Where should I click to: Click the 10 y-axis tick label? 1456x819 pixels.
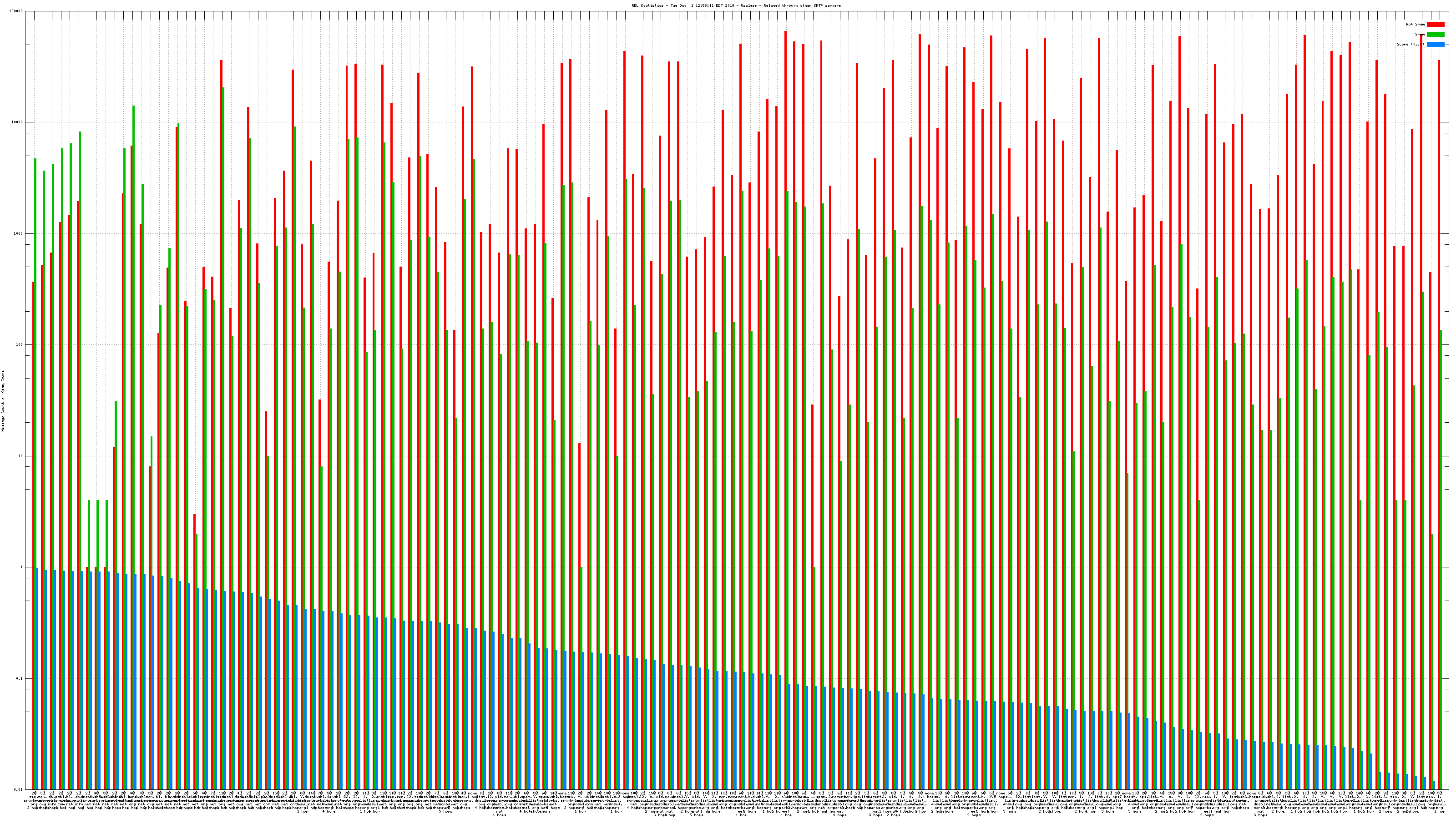click(21, 456)
